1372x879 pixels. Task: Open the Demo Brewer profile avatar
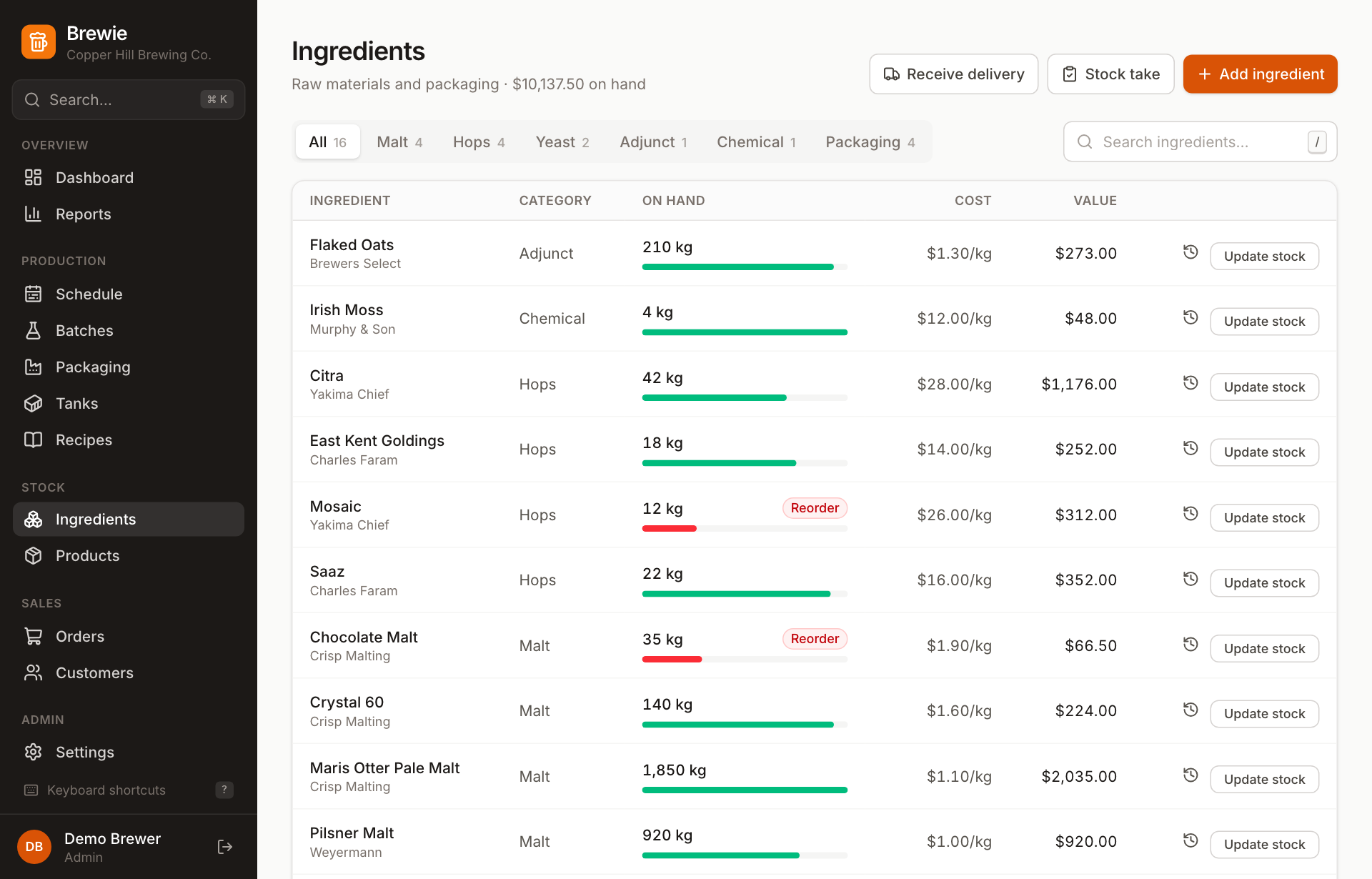(x=34, y=847)
